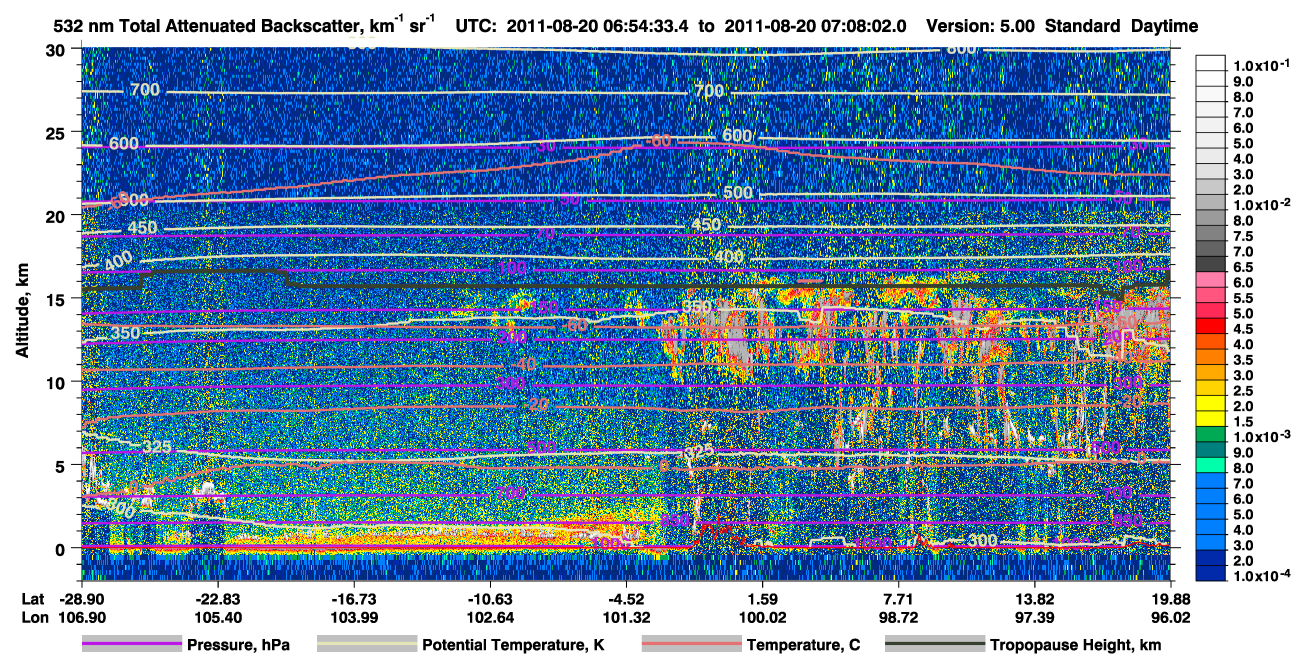1300x667 pixels.
Task: Select the 'Tropopause Height, km' legend label
Action: coord(1075,646)
